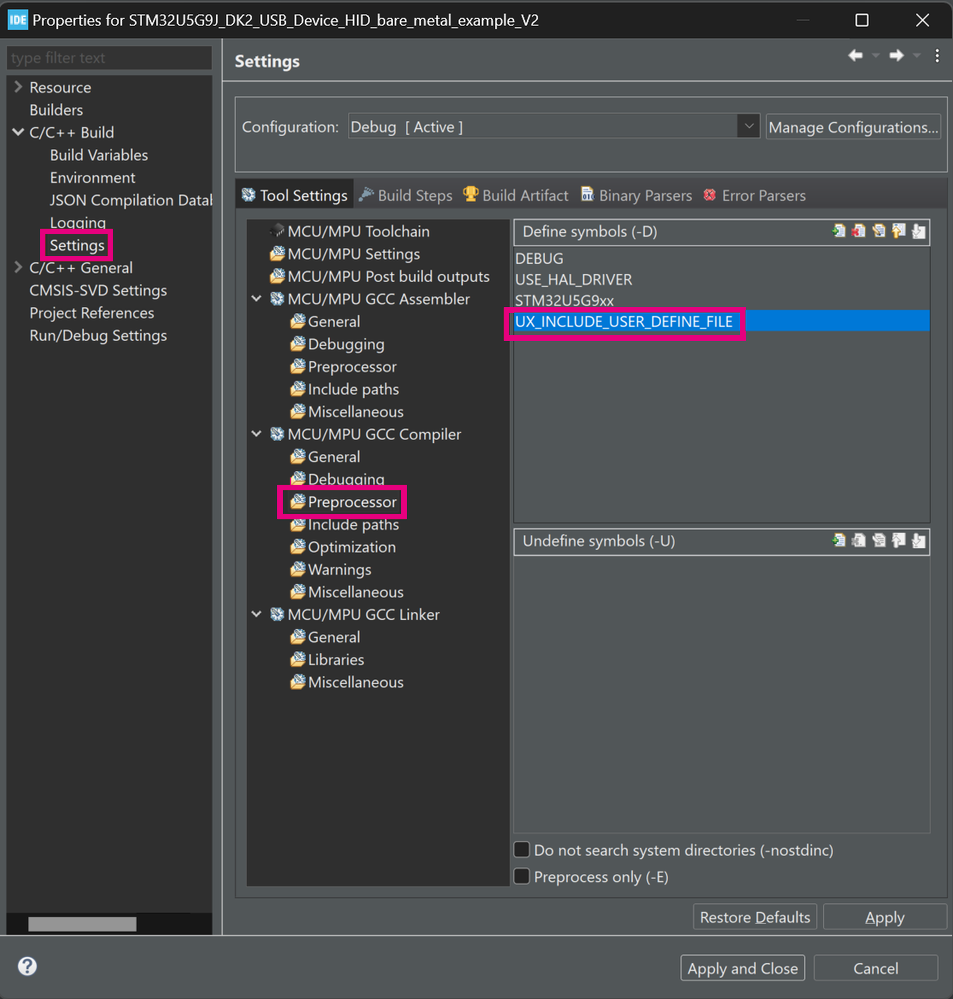This screenshot has width=953, height=999.
Task: Collapse MCU/MPU GCC Linker node
Action: [x=257, y=614]
